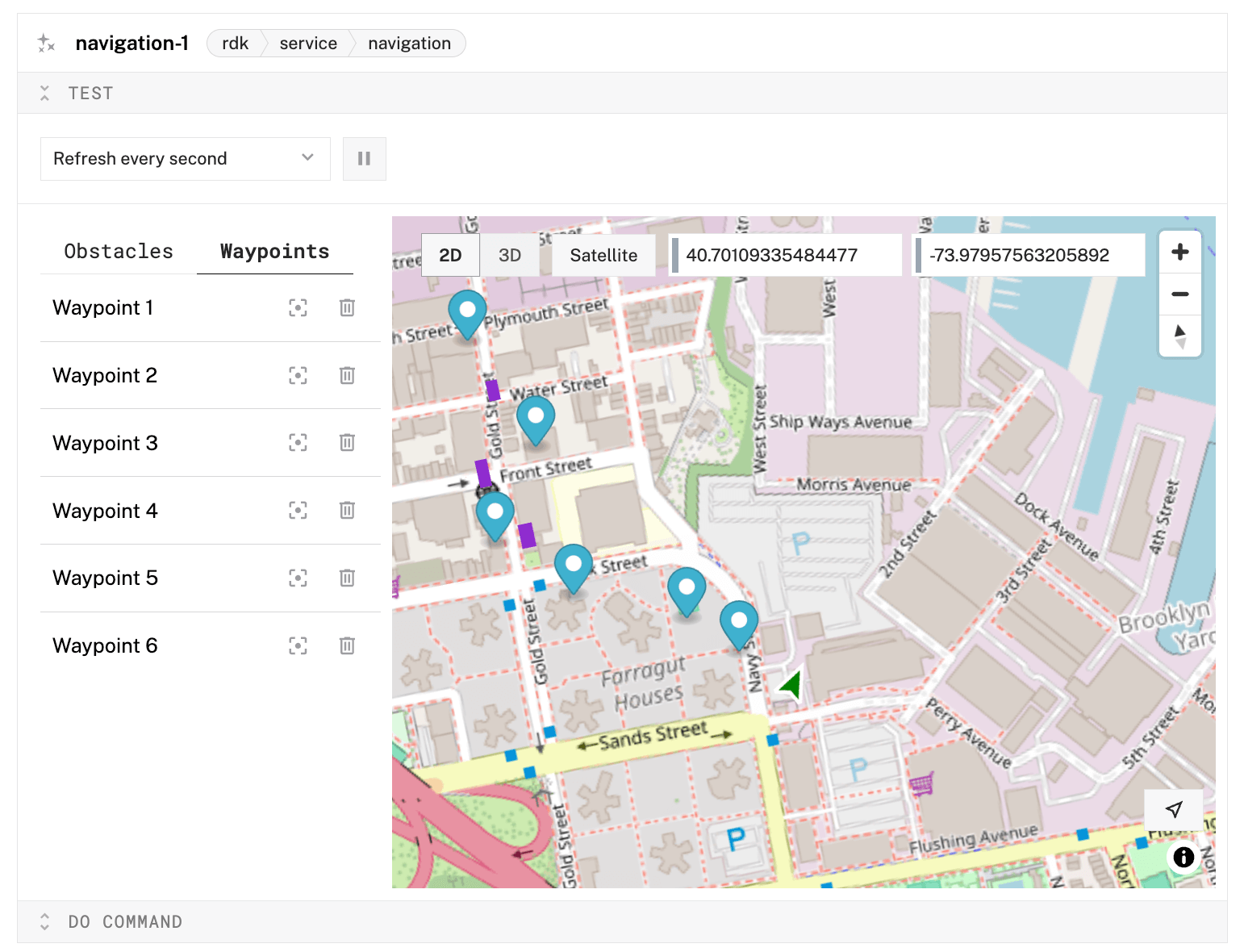
Task: Click the zoom in icon on the map
Action: (1179, 251)
